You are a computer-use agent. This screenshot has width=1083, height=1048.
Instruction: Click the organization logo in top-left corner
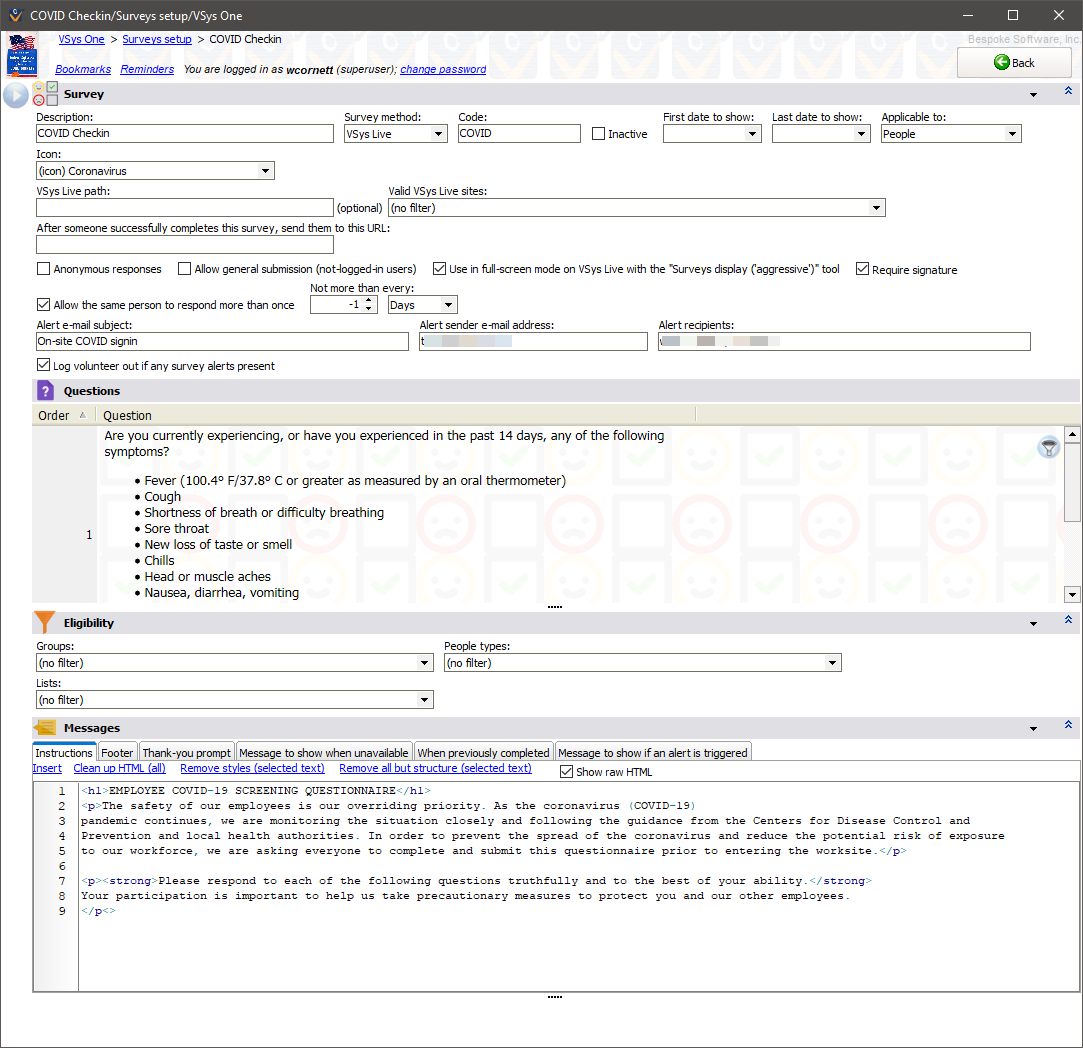pos(22,56)
